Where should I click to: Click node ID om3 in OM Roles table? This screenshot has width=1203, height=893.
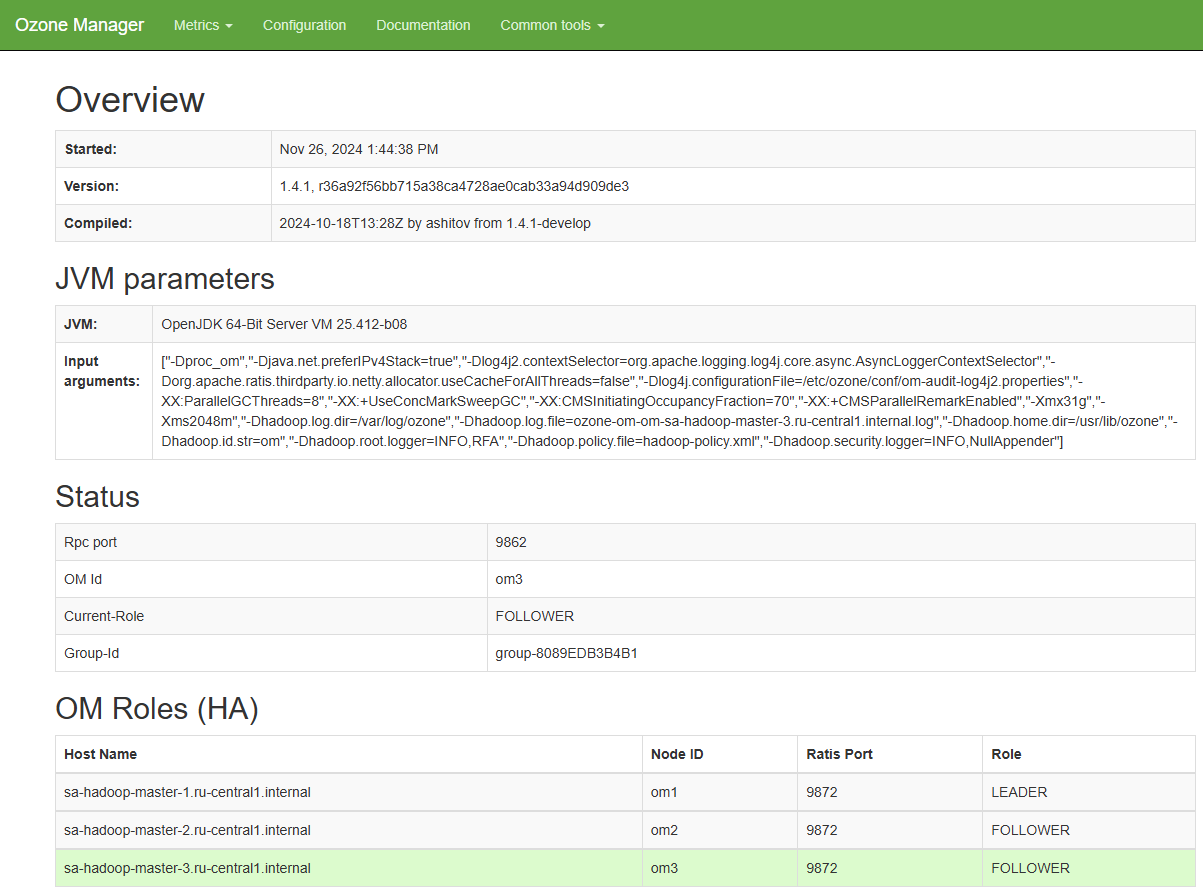tap(720, 868)
